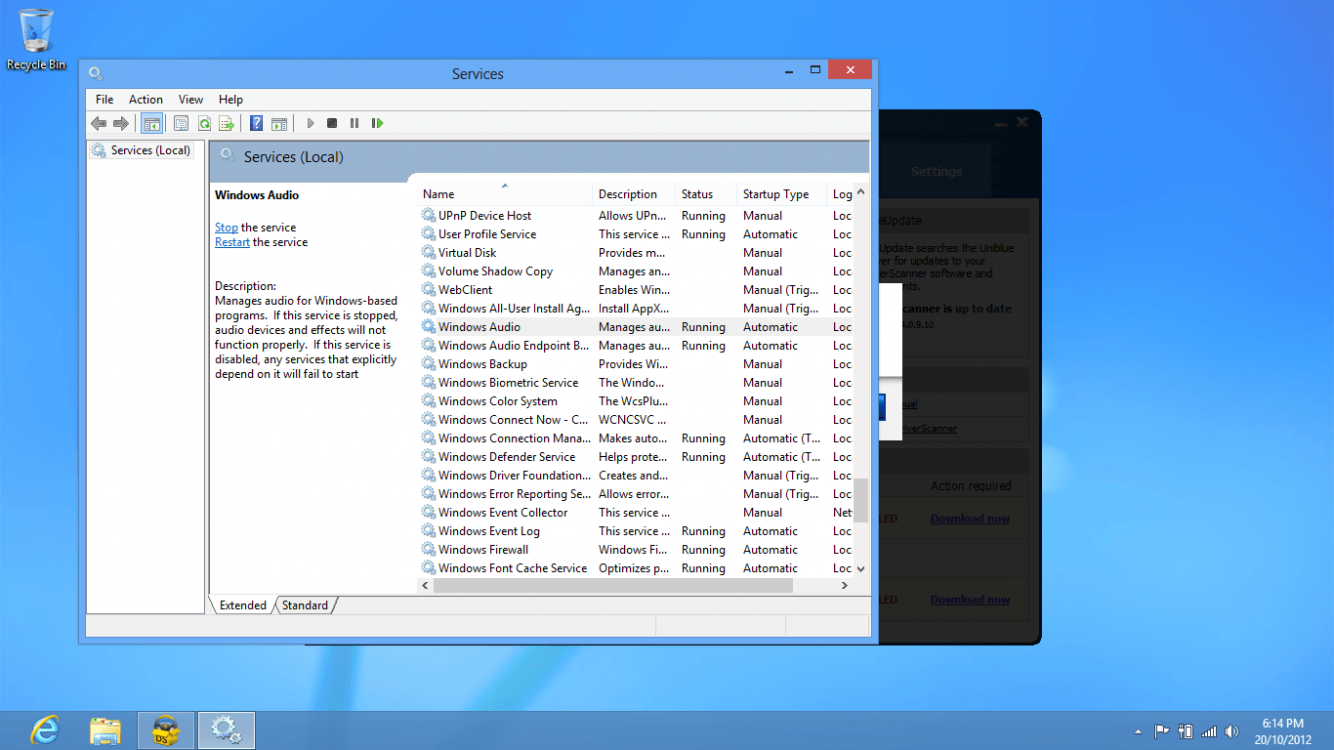
Task: Click the Start Service play icon
Action: [x=310, y=123]
